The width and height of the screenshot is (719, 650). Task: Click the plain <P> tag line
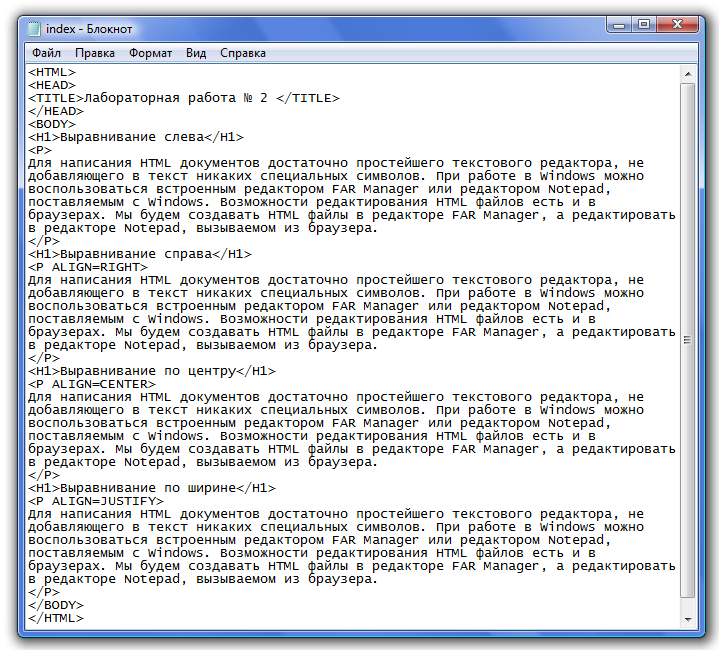pyautogui.click(x=40, y=150)
